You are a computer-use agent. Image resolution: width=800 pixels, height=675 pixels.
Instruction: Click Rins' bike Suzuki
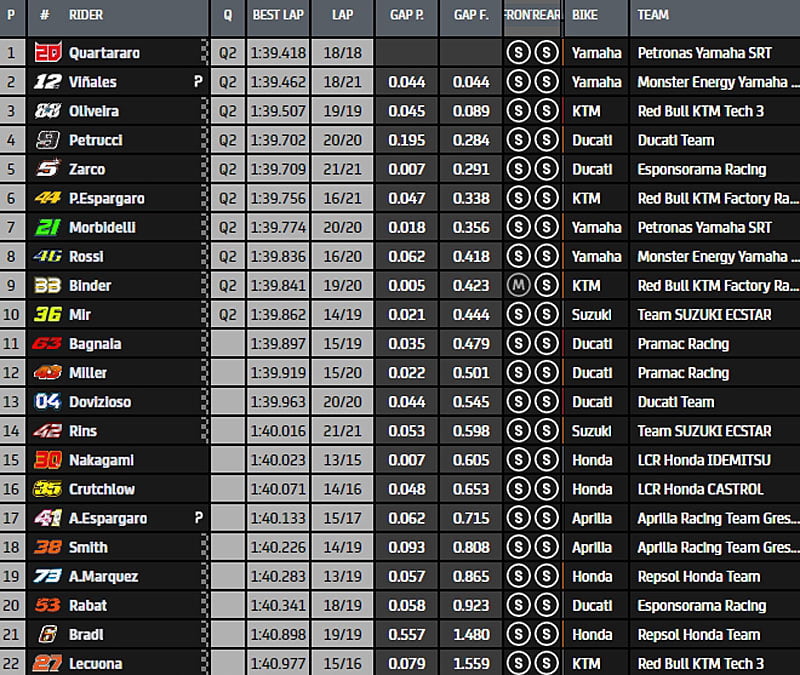[x=591, y=431]
